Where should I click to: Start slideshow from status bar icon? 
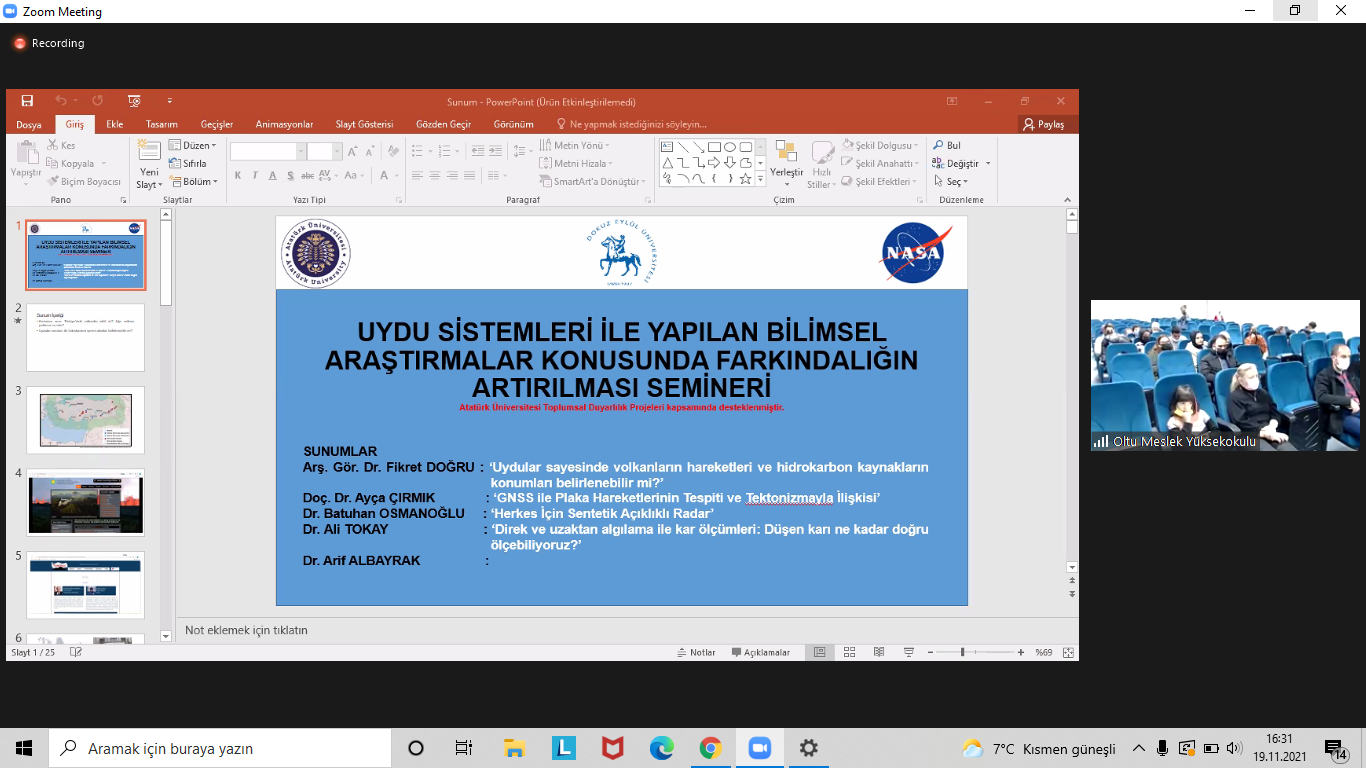(x=909, y=652)
